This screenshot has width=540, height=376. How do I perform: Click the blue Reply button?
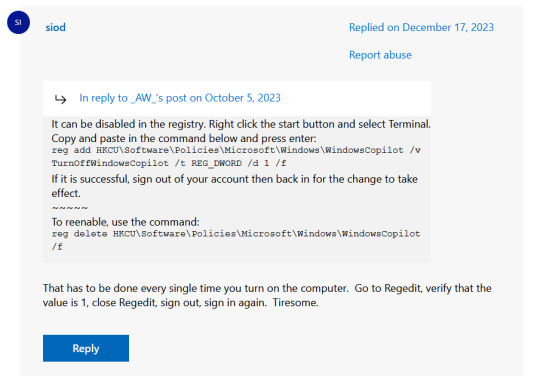(x=86, y=348)
